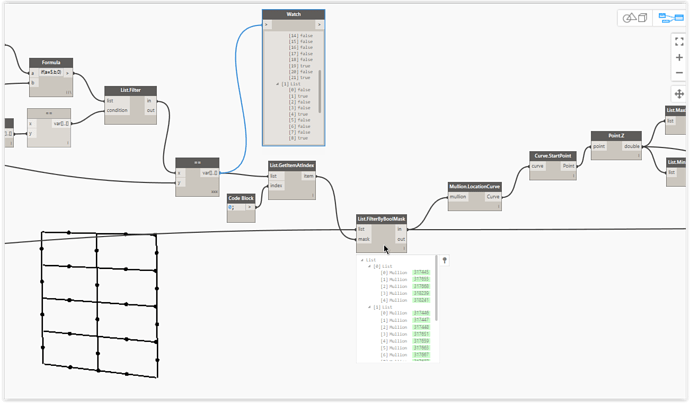Screen dimensions: 690x403
Task: Click List.GetItemAtIndex 'index' input port
Action: (x=276, y=186)
